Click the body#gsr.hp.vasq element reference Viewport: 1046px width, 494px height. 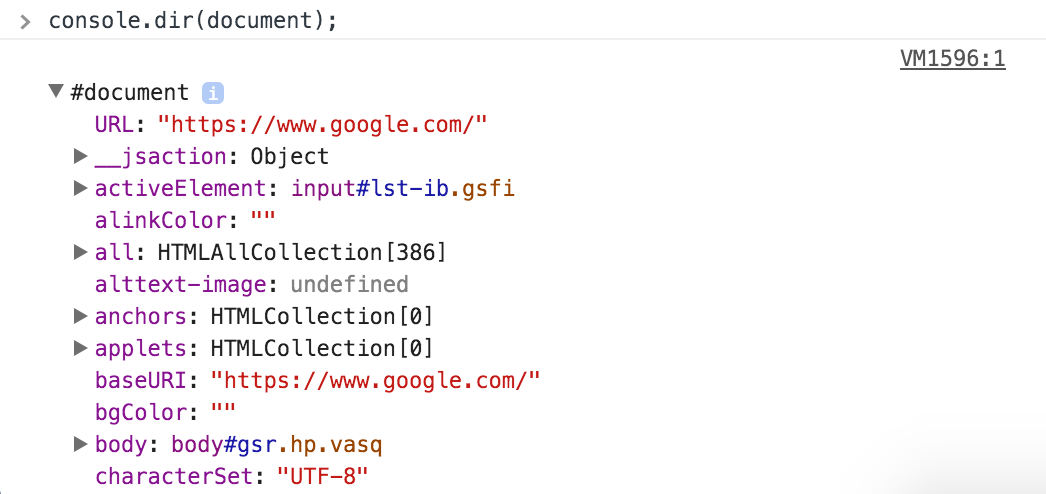(277, 445)
